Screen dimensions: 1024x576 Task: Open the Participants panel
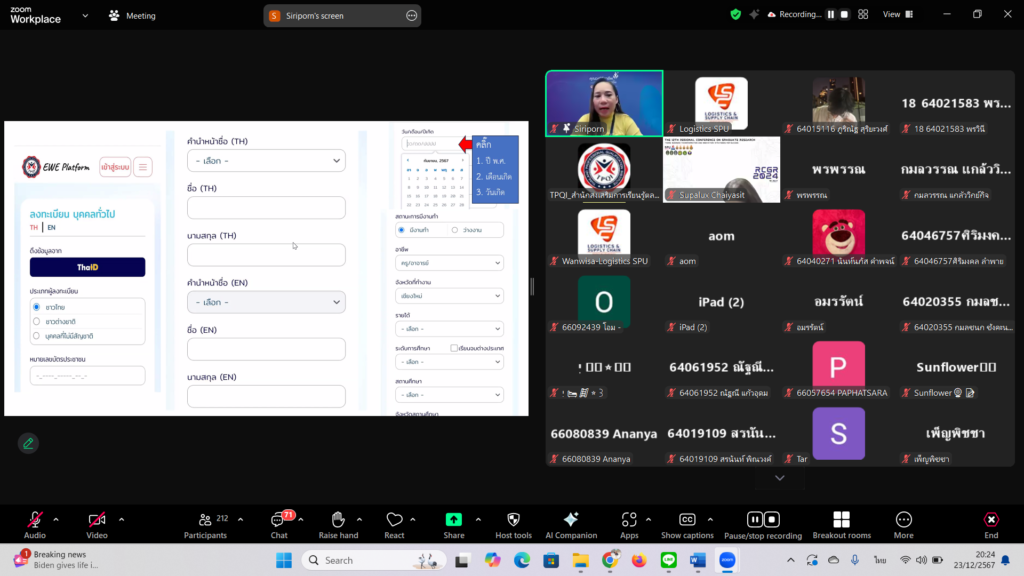[205, 525]
